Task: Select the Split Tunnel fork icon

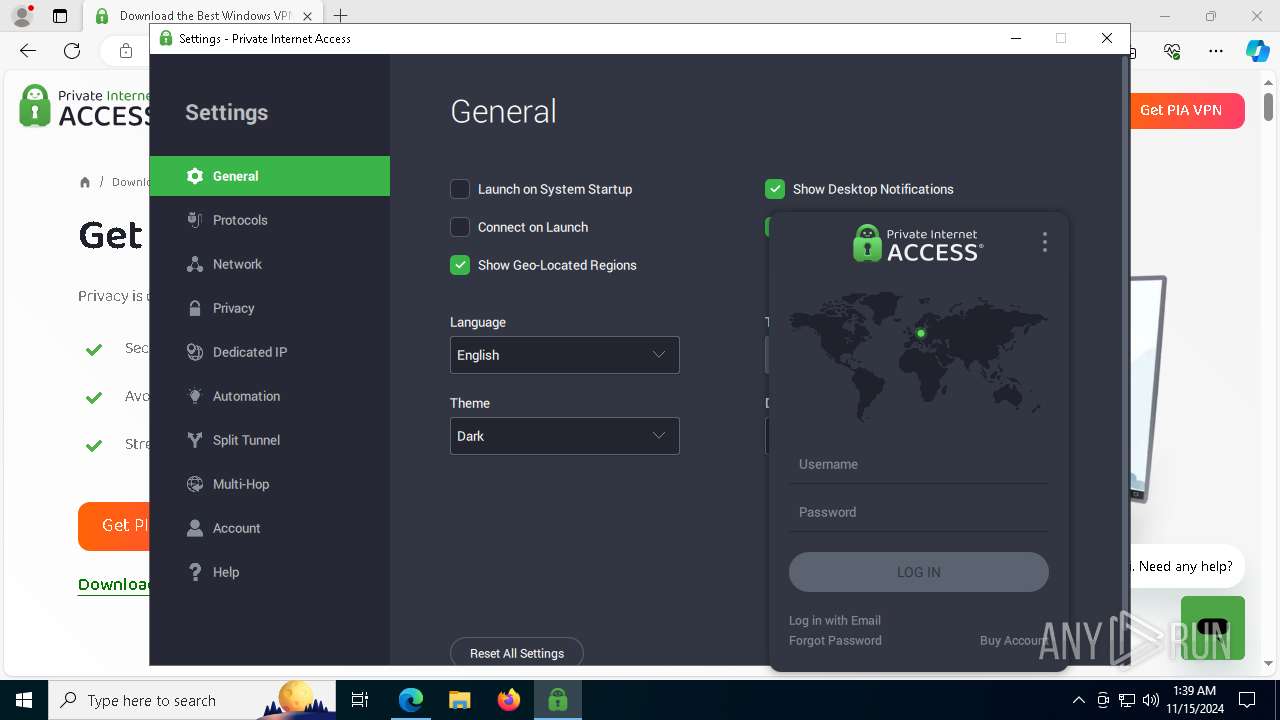Action: (x=195, y=440)
